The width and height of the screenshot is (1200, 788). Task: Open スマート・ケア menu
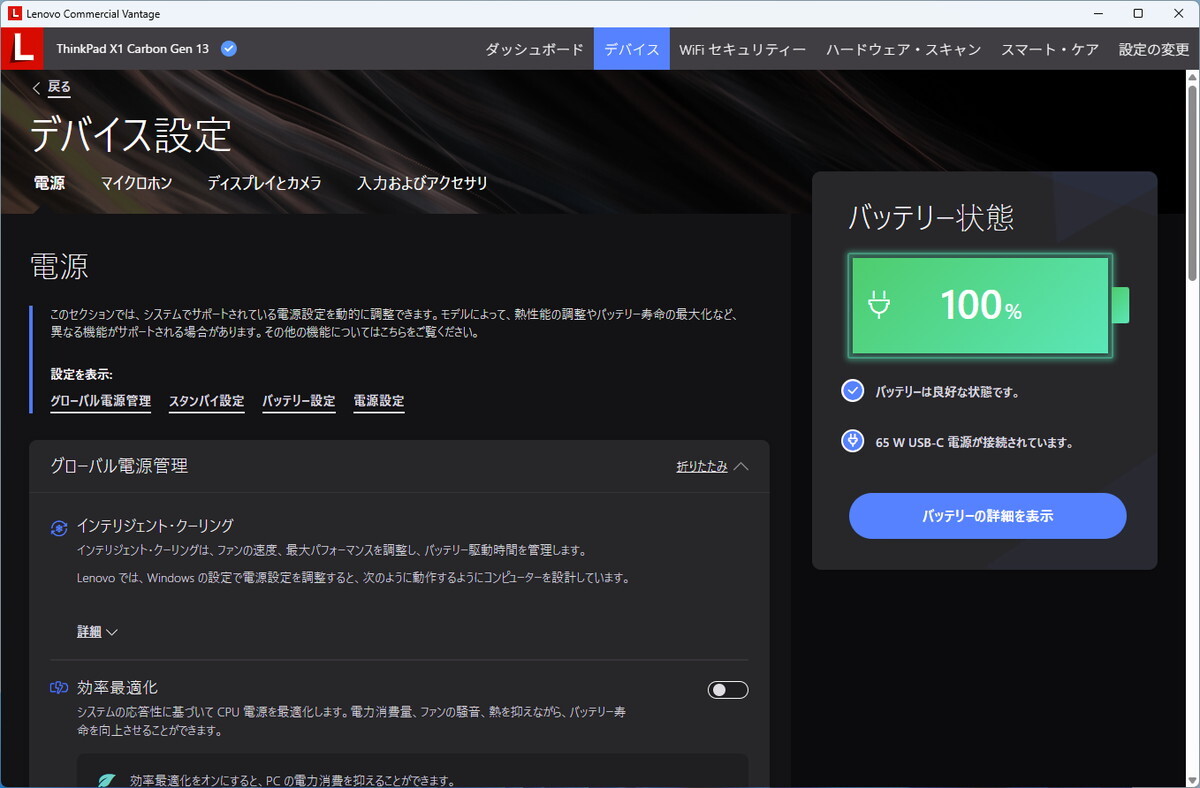pyautogui.click(x=1050, y=49)
